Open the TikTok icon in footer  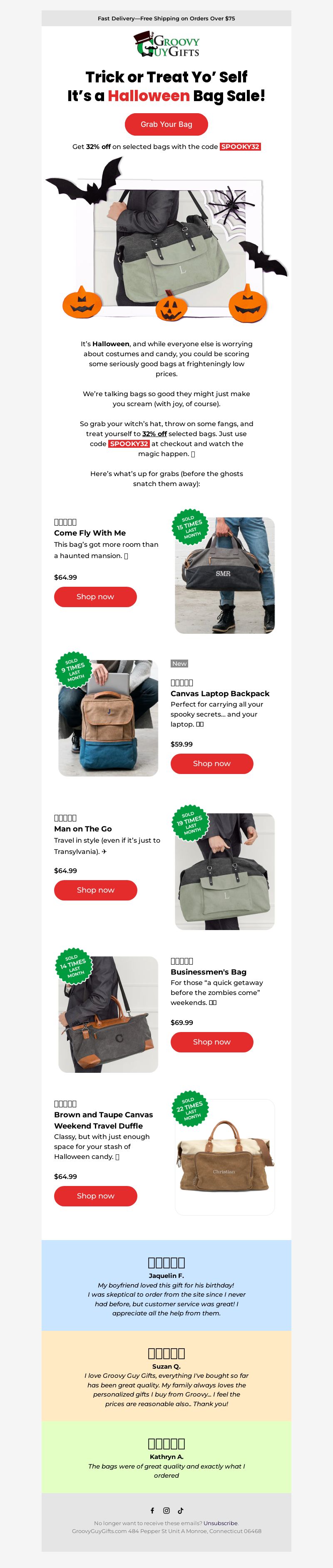tap(181, 1510)
